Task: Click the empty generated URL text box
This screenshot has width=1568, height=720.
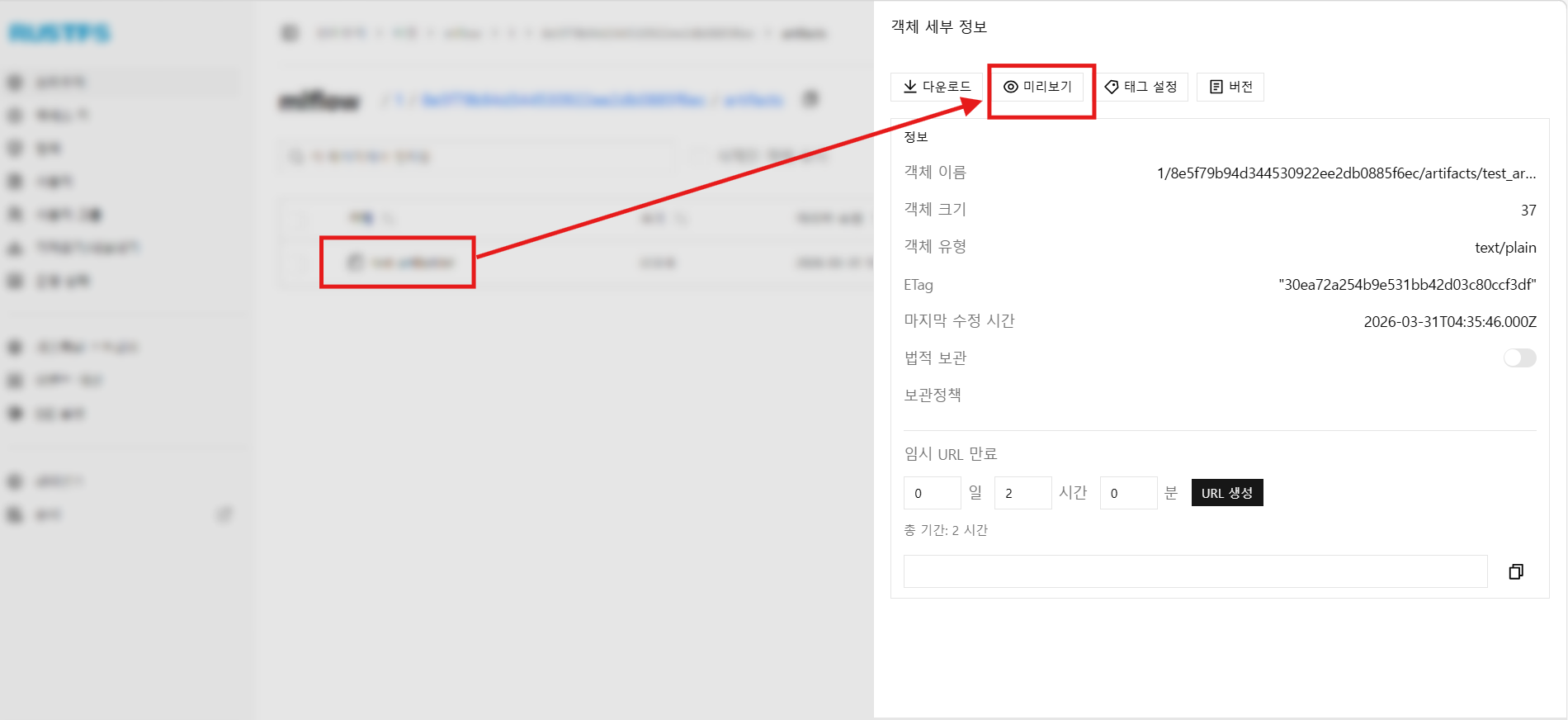Action: (1194, 571)
